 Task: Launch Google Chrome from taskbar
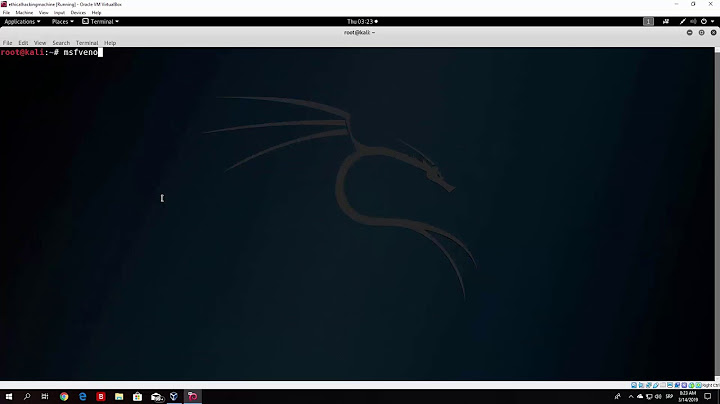pyautogui.click(x=64, y=396)
